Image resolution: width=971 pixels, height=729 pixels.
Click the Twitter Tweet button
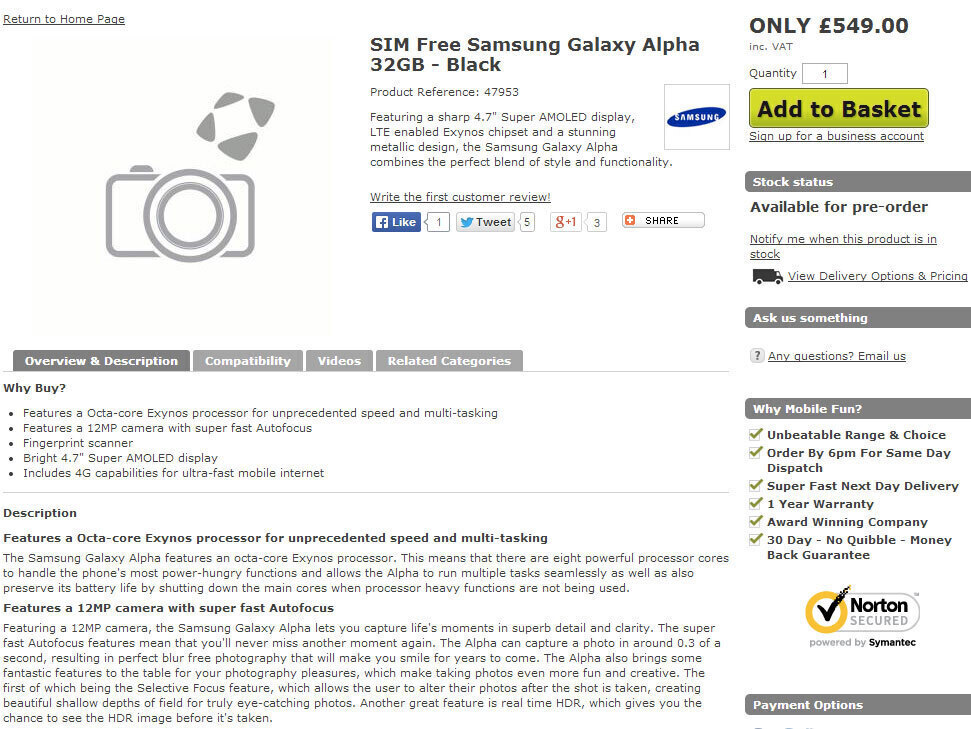point(485,222)
